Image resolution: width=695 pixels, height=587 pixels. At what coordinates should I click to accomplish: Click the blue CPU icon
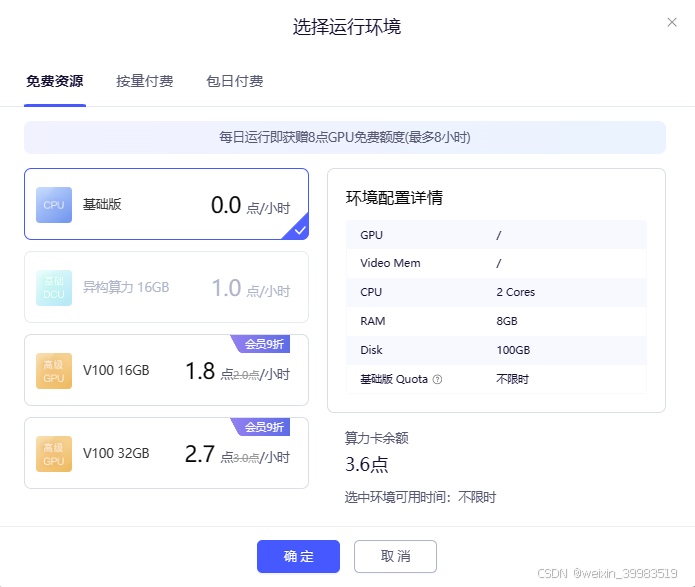(54, 205)
